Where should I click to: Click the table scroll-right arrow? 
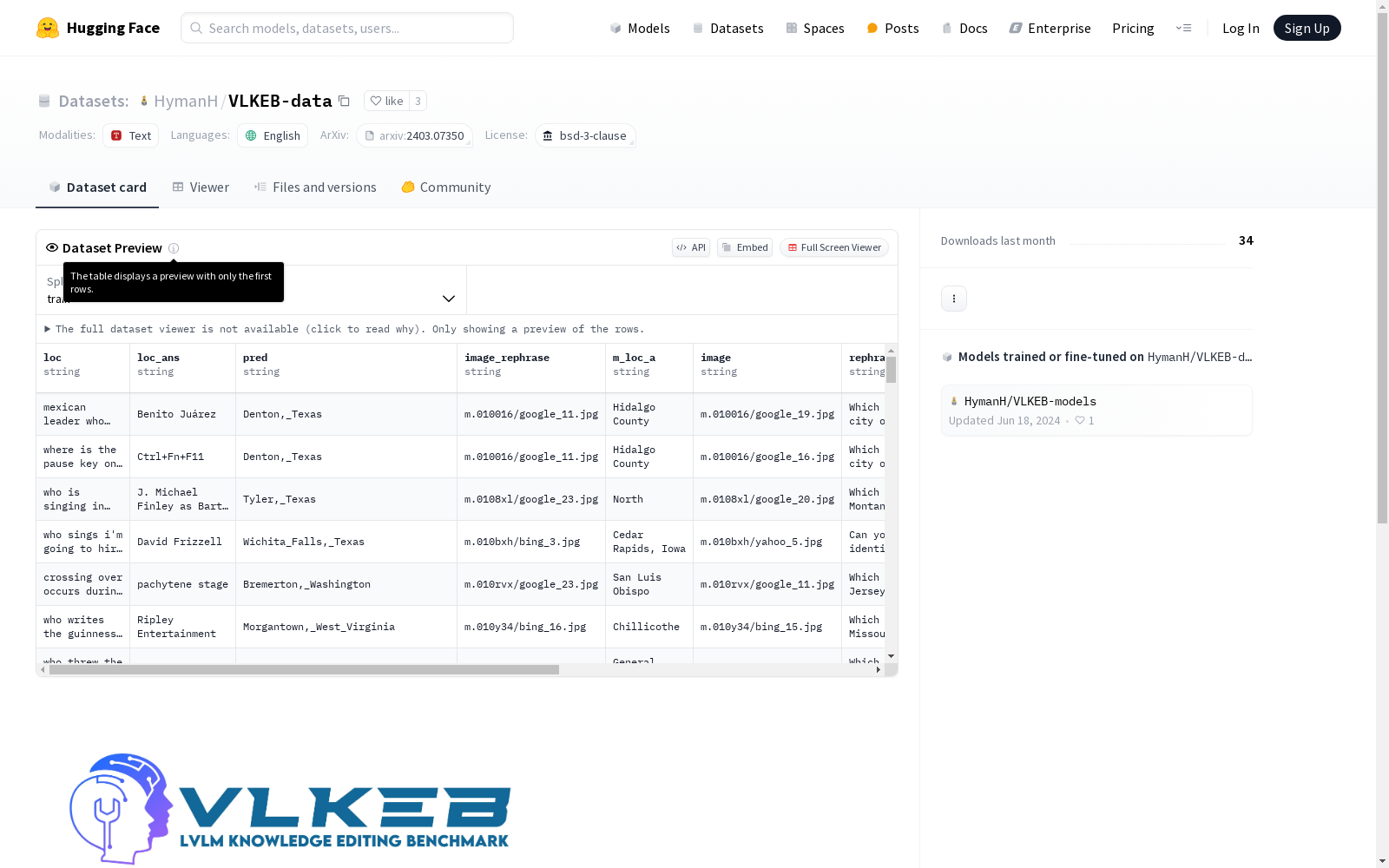[x=879, y=669]
